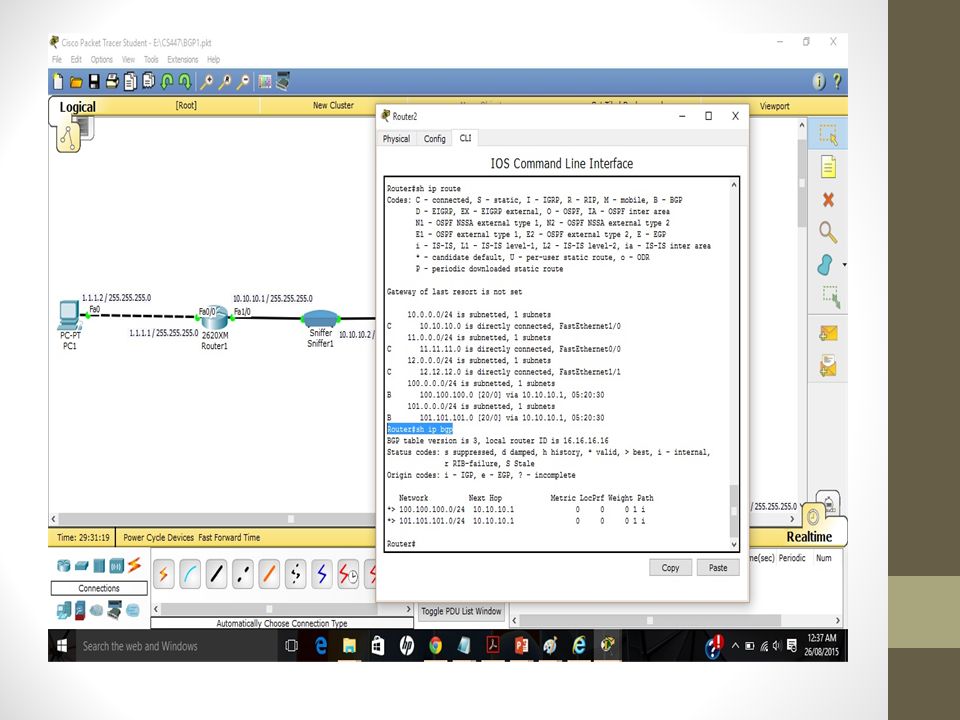This screenshot has height=720, width=960.
Task: Pick the blue Draw Polygon tool
Action: pyautogui.click(x=825, y=265)
